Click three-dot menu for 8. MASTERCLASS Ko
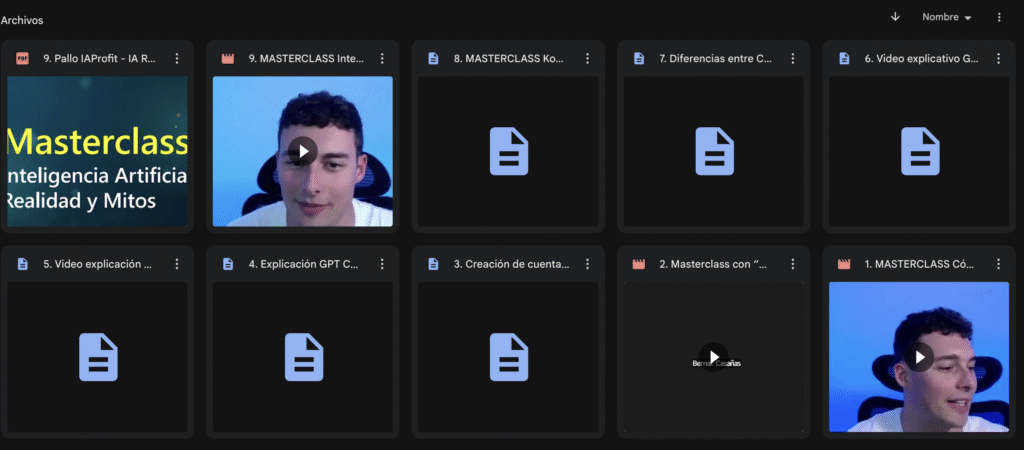 point(588,59)
